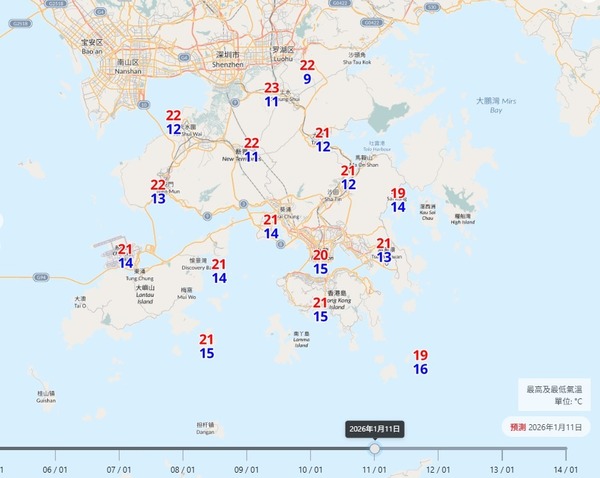Screen dimensions: 600x478
Task: Click the 14/01 timeline date
Action: [565, 468]
